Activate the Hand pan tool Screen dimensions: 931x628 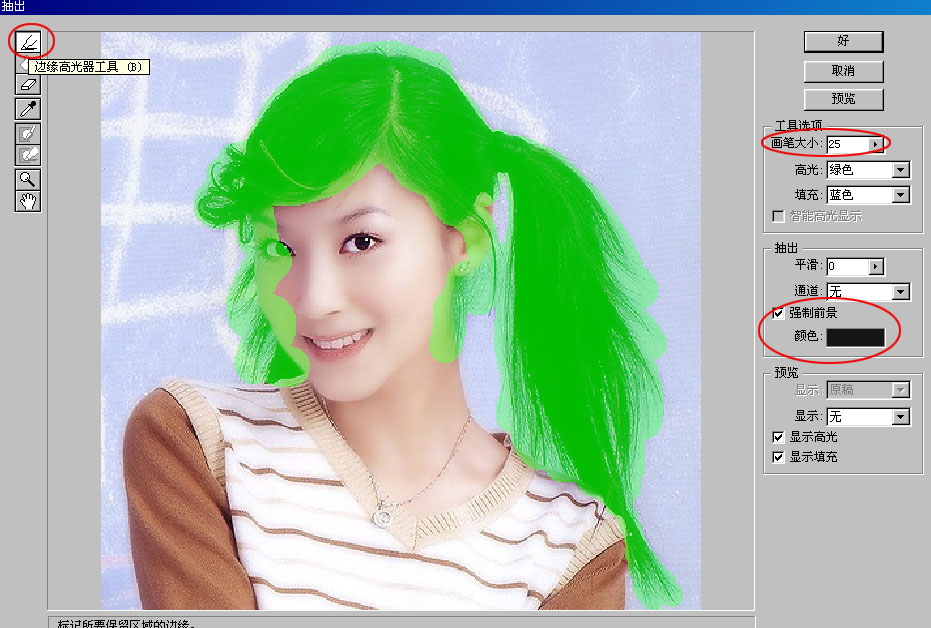[28, 201]
